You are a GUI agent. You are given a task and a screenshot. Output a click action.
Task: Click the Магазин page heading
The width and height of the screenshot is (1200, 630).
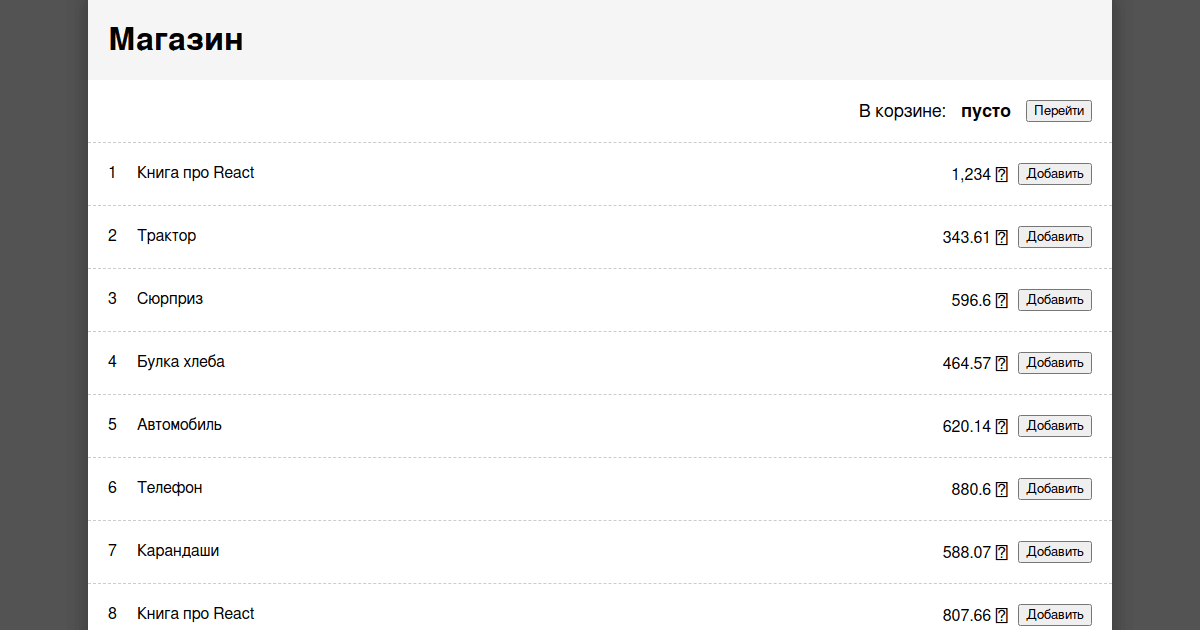pos(176,39)
